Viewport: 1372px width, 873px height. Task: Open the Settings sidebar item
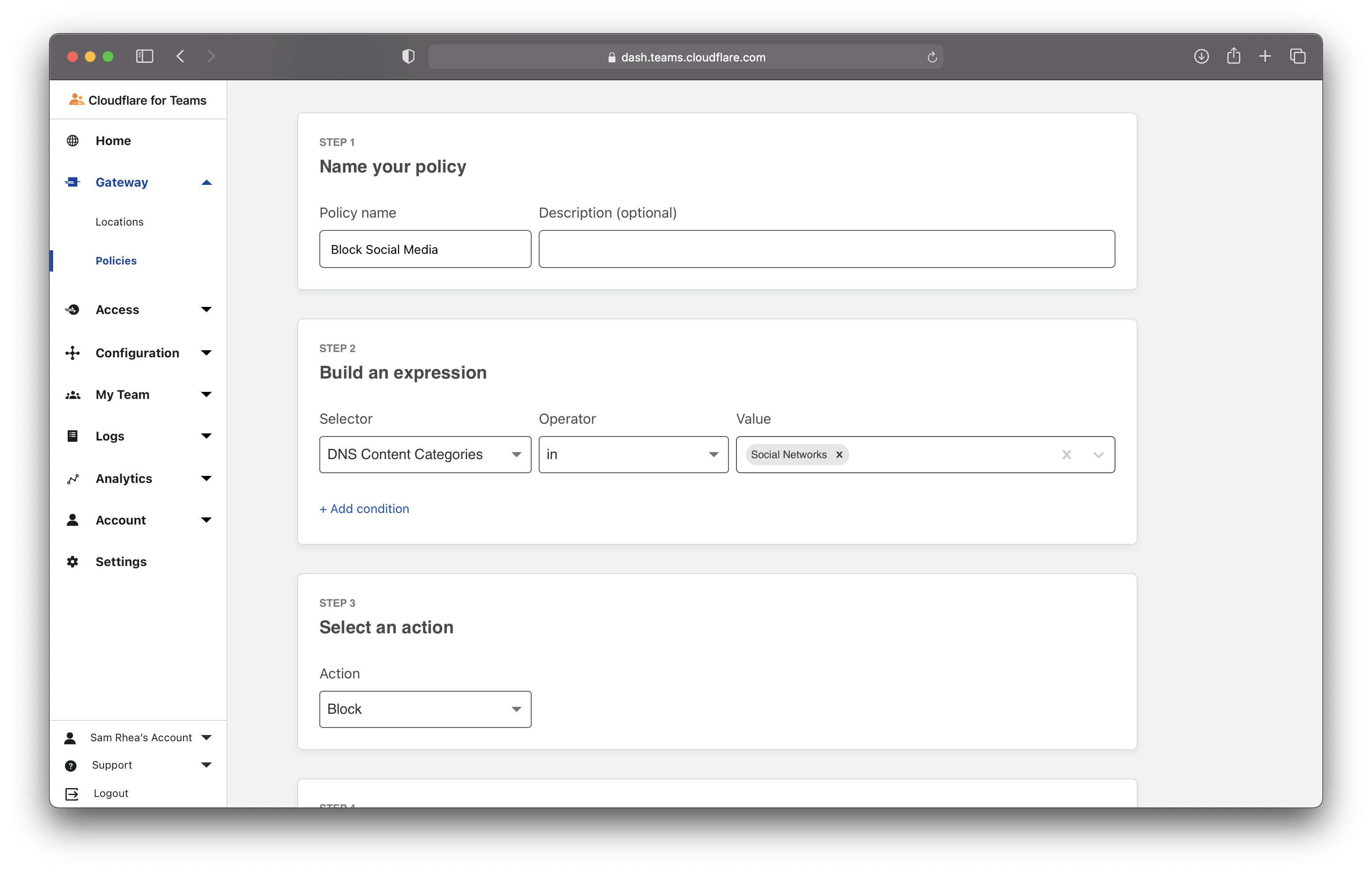click(121, 562)
